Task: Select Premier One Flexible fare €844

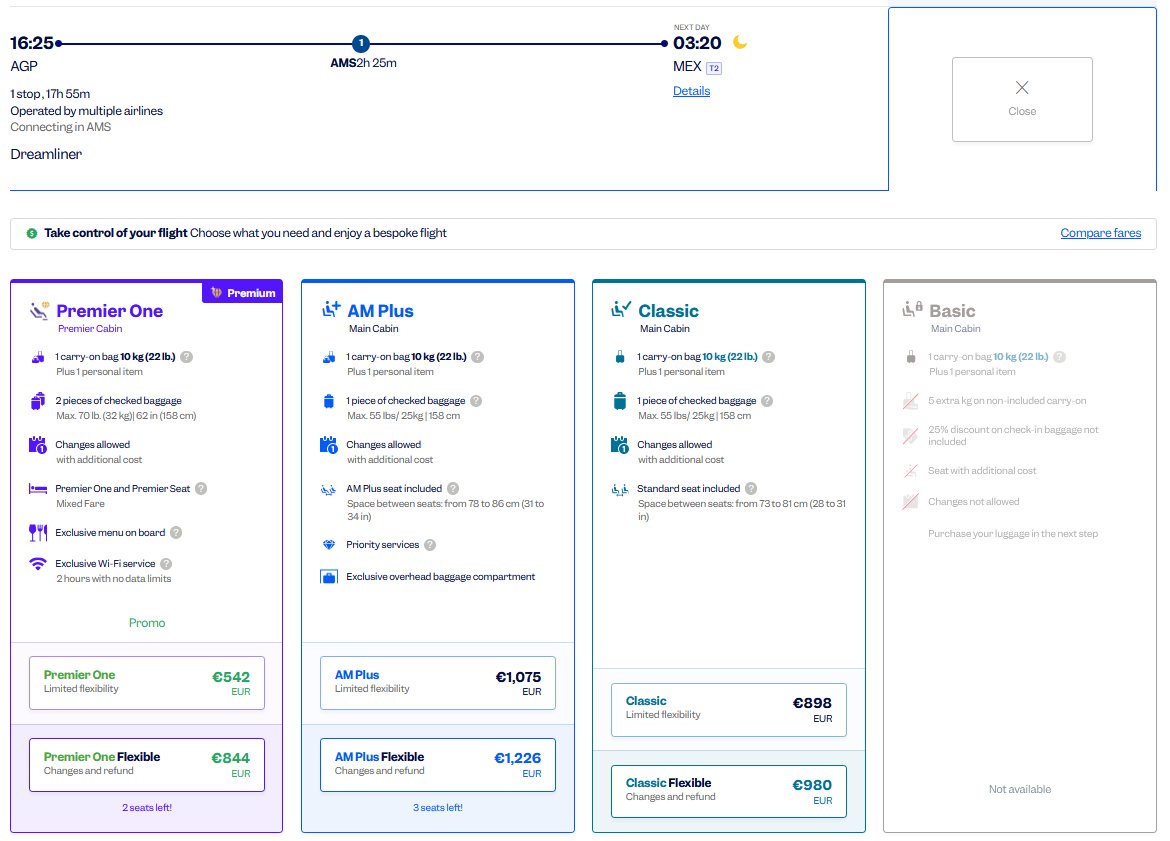Action: (147, 765)
